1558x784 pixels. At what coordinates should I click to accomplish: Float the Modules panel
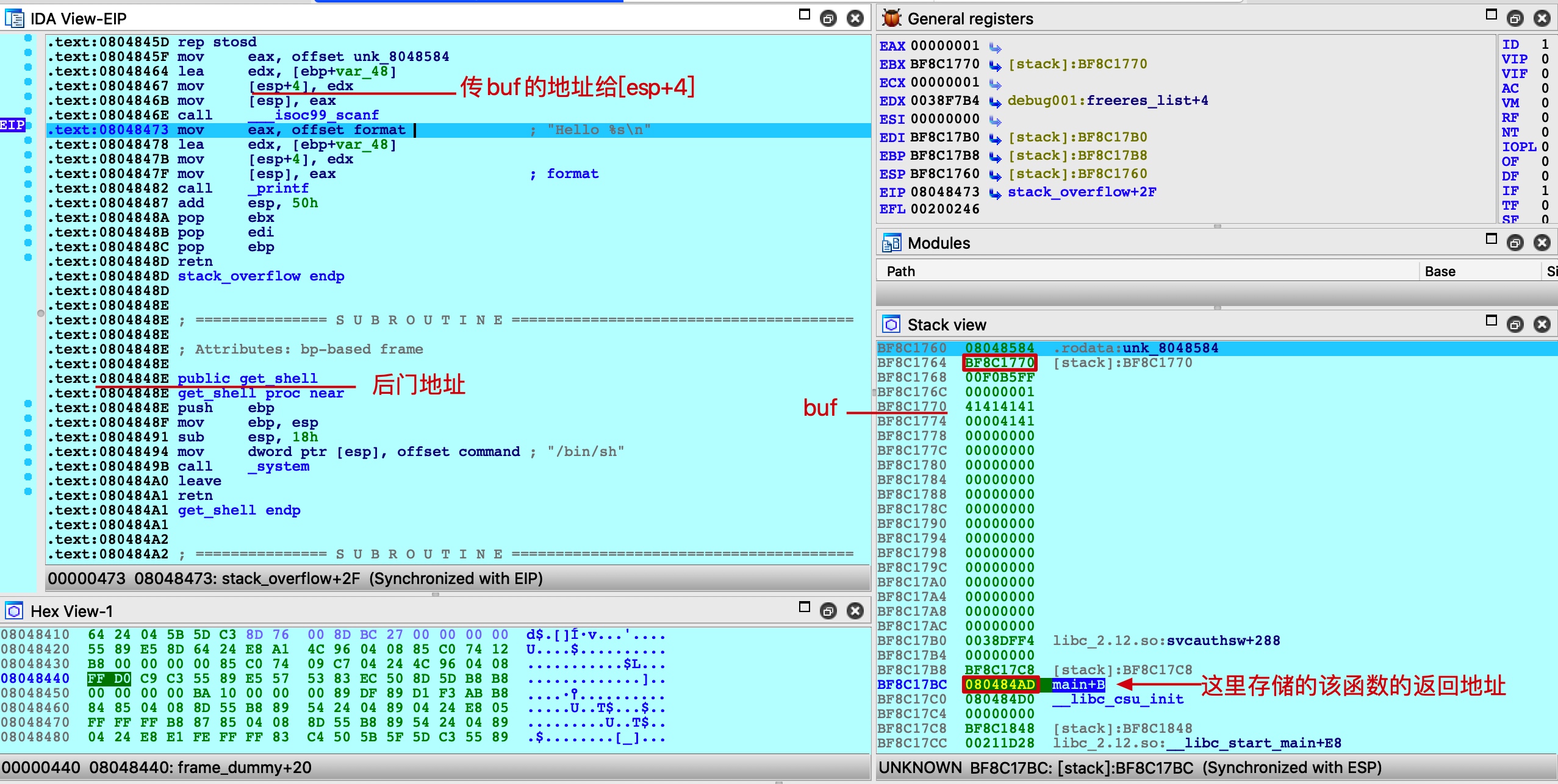[1515, 243]
